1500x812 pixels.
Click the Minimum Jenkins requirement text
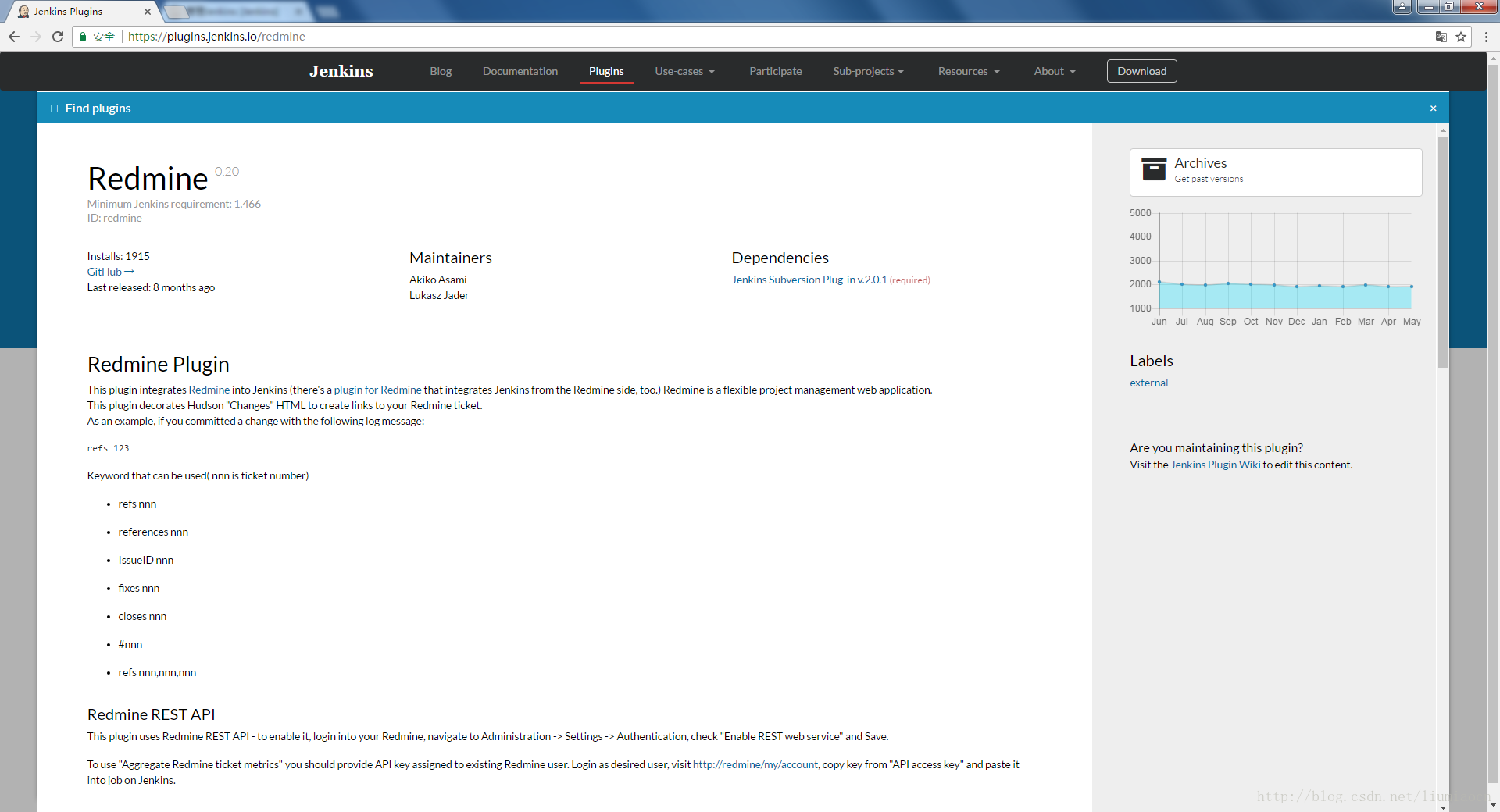click(173, 204)
